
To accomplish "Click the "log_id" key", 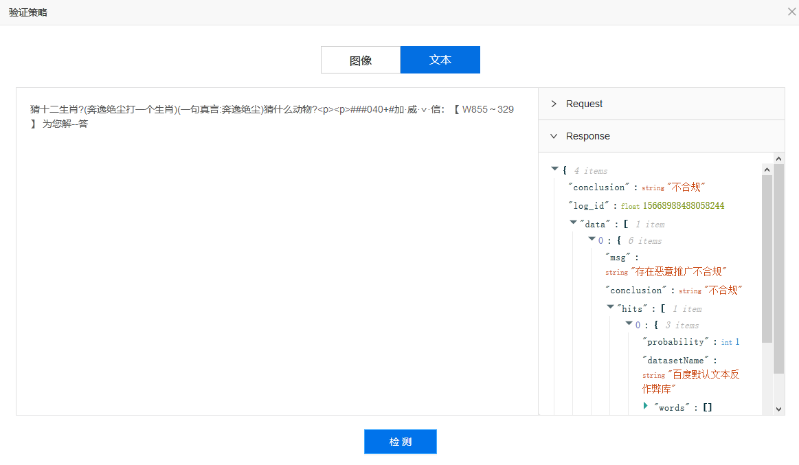I will (x=589, y=206).
